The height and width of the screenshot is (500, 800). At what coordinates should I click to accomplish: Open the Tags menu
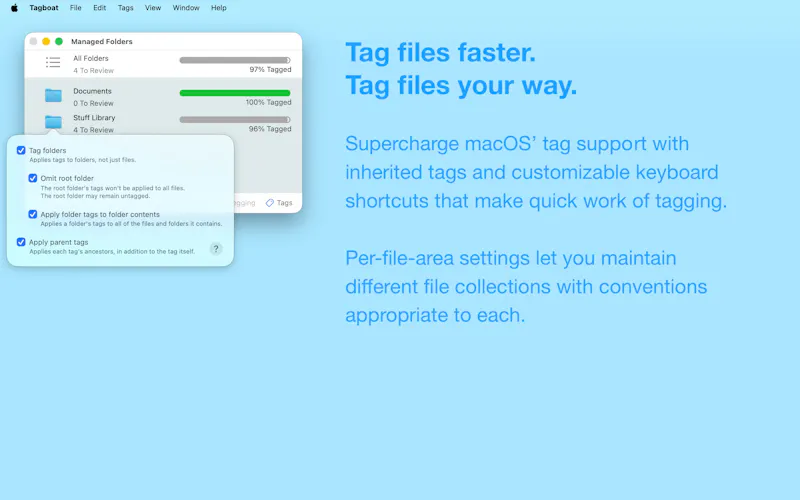[126, 8]
